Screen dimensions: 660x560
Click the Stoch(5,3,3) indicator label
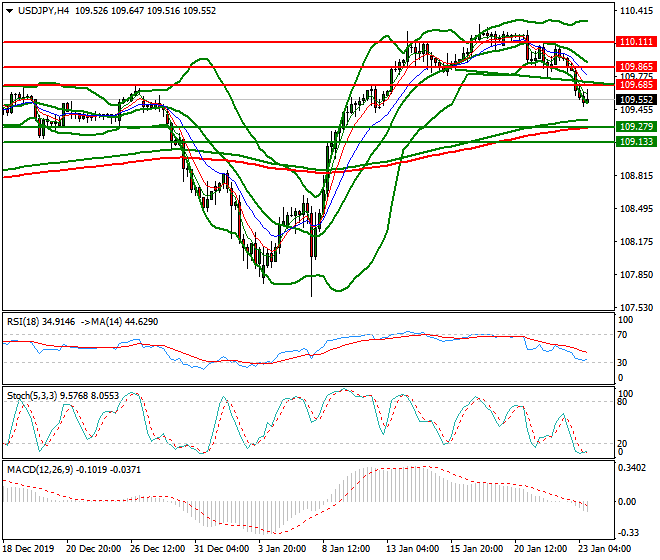32,396
